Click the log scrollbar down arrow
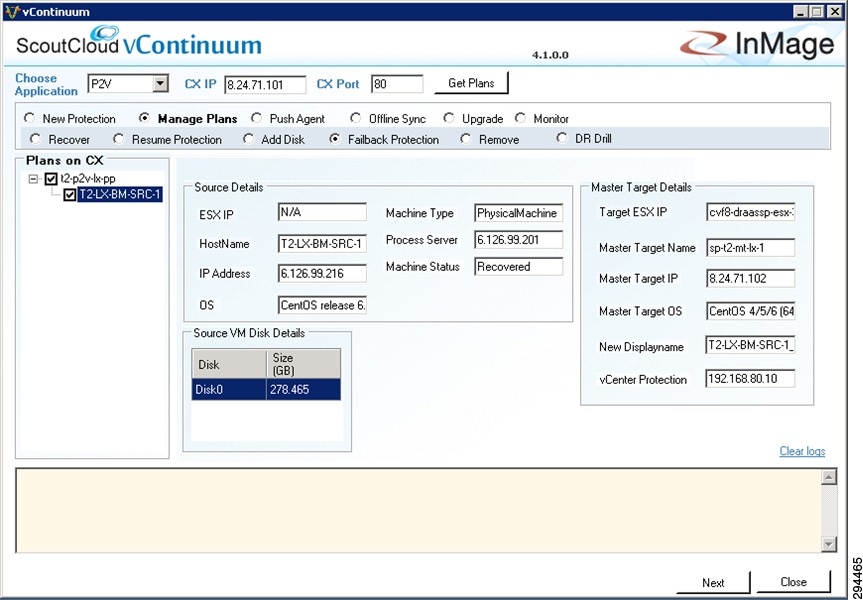863x600 pixels. click(829, 544)
